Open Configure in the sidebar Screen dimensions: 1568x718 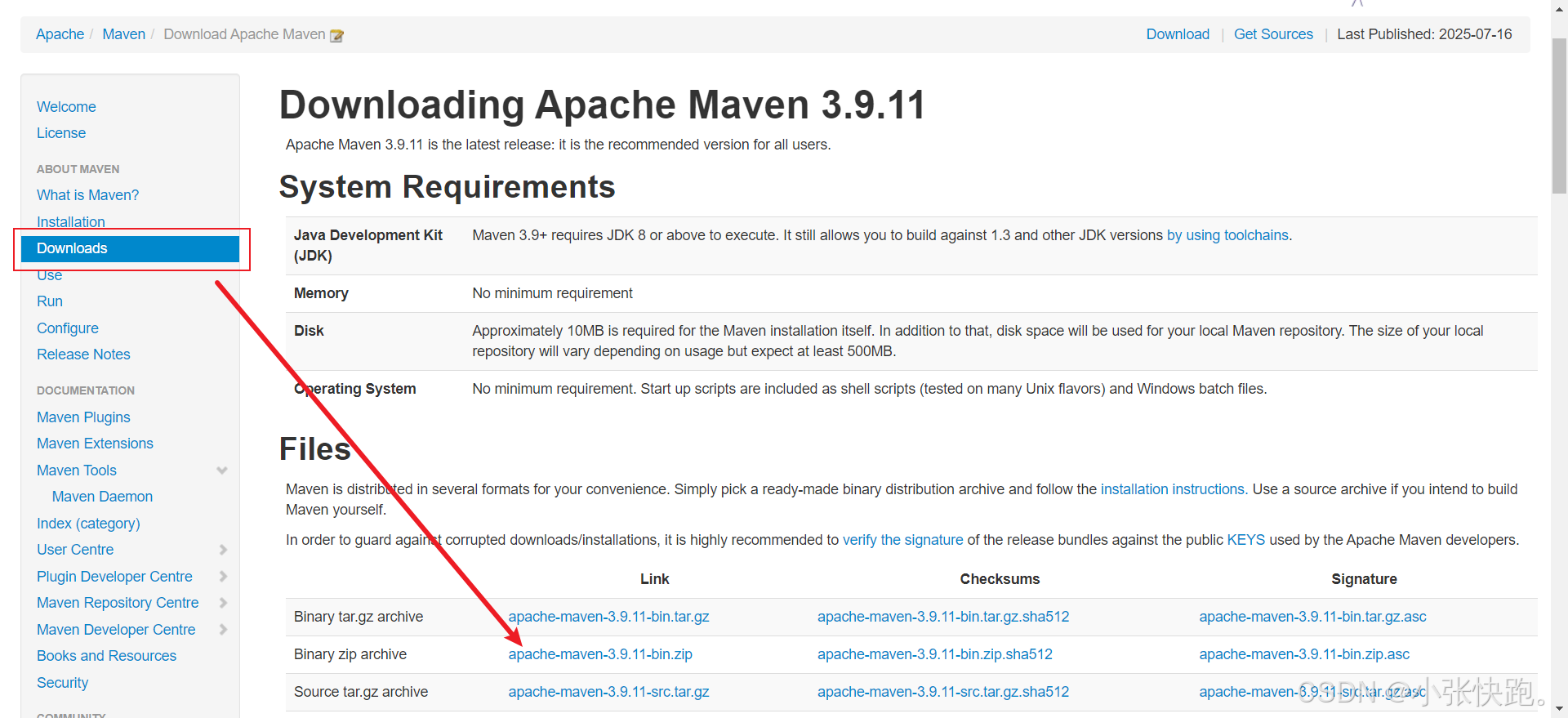[x=68, y=328]
